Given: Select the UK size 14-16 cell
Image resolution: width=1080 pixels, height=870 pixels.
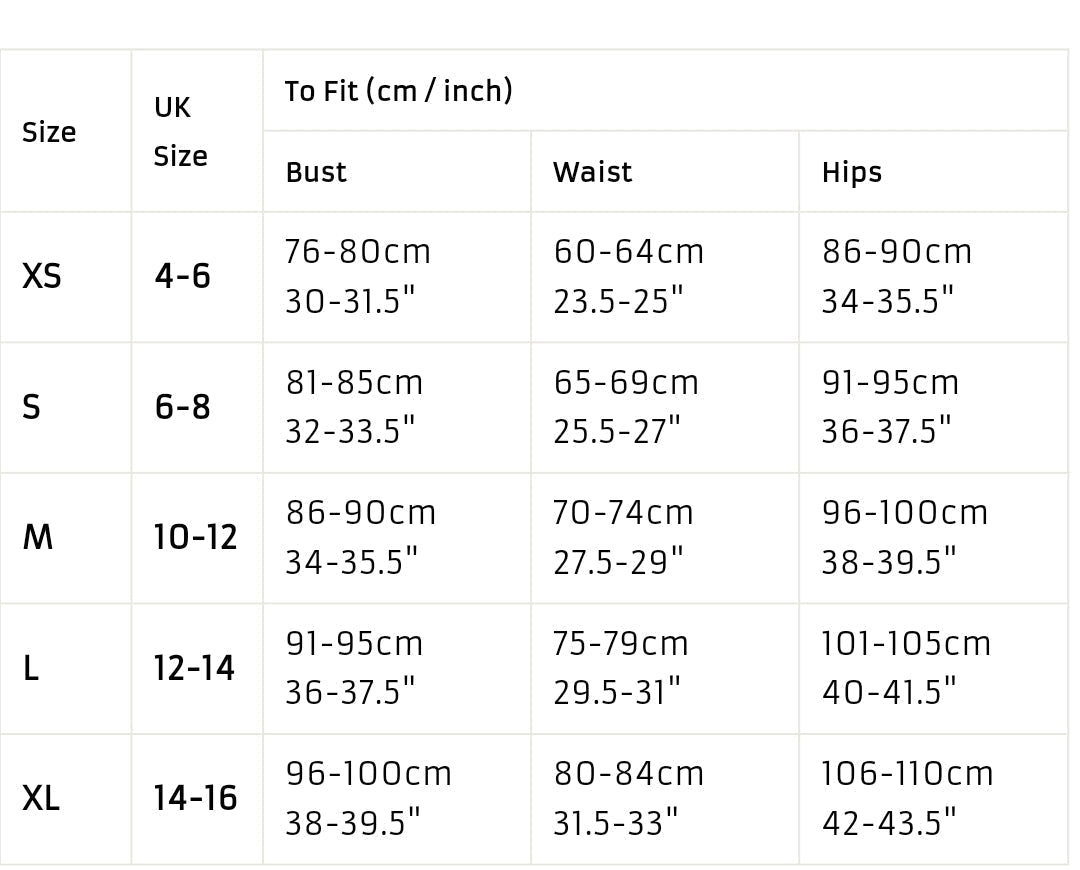Looking at the screenshot, I should tap(196, 798).
